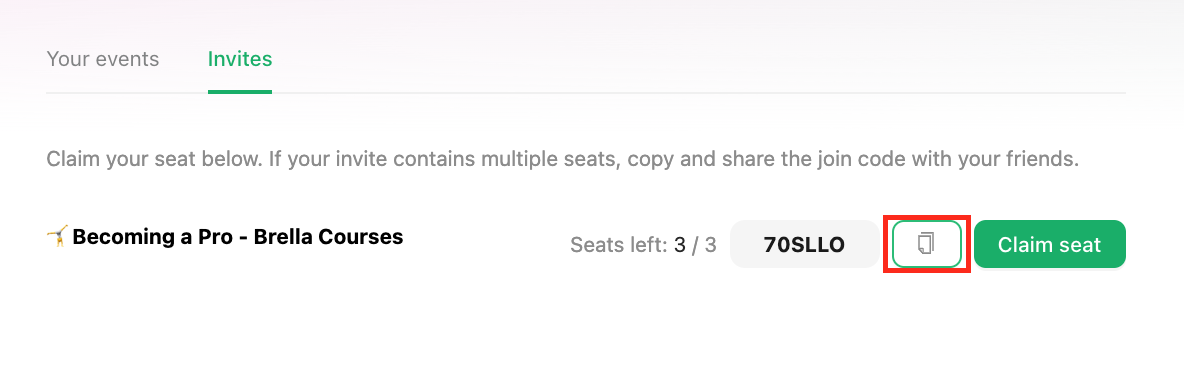Go to Your events list
Image resolution: width=1184 pixels, height=370 pixels.
(x=103, y=59)
